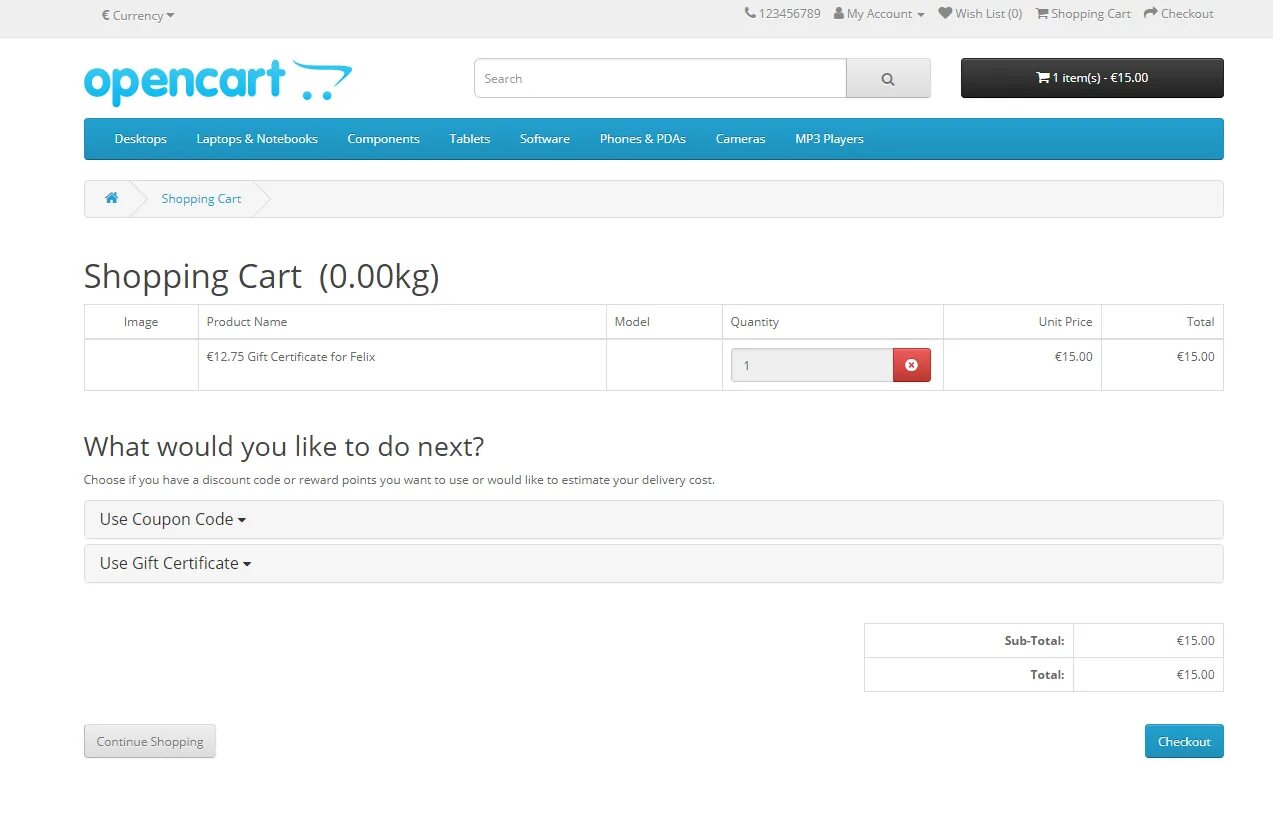Follow the top bar Checkout link
The image size is (1273, 816).
coord(1179,14)
